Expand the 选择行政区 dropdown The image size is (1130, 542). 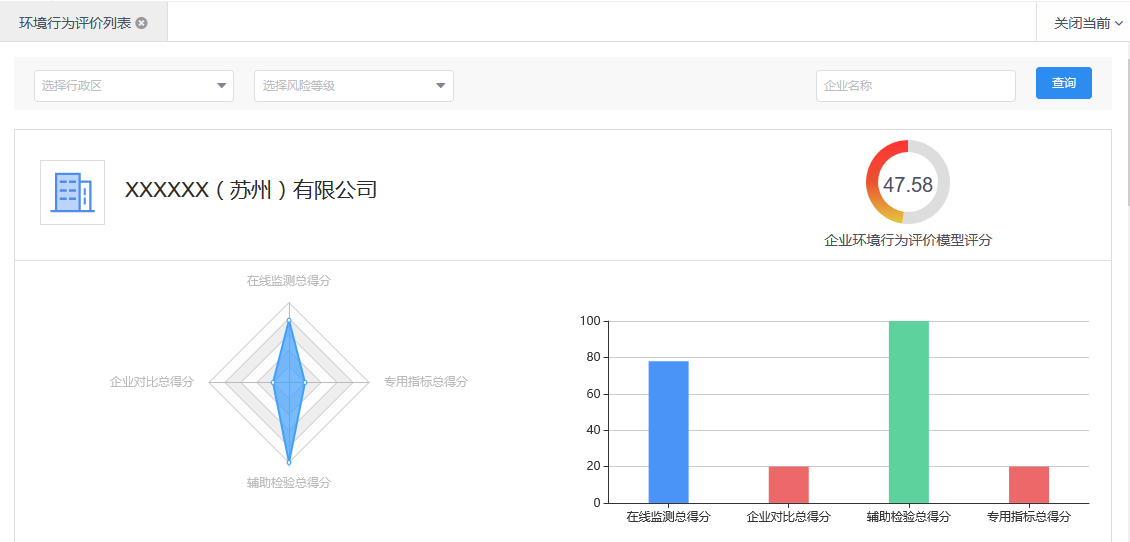coord(134,86)
